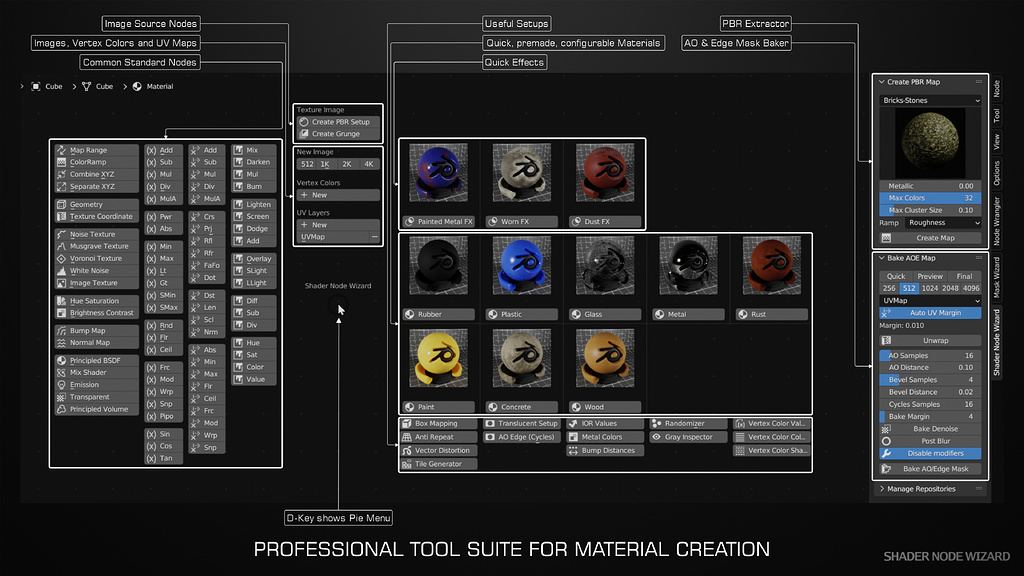Select 256 bake resolution
This screenshot has height=576, width=1024.
coord(889,288)
